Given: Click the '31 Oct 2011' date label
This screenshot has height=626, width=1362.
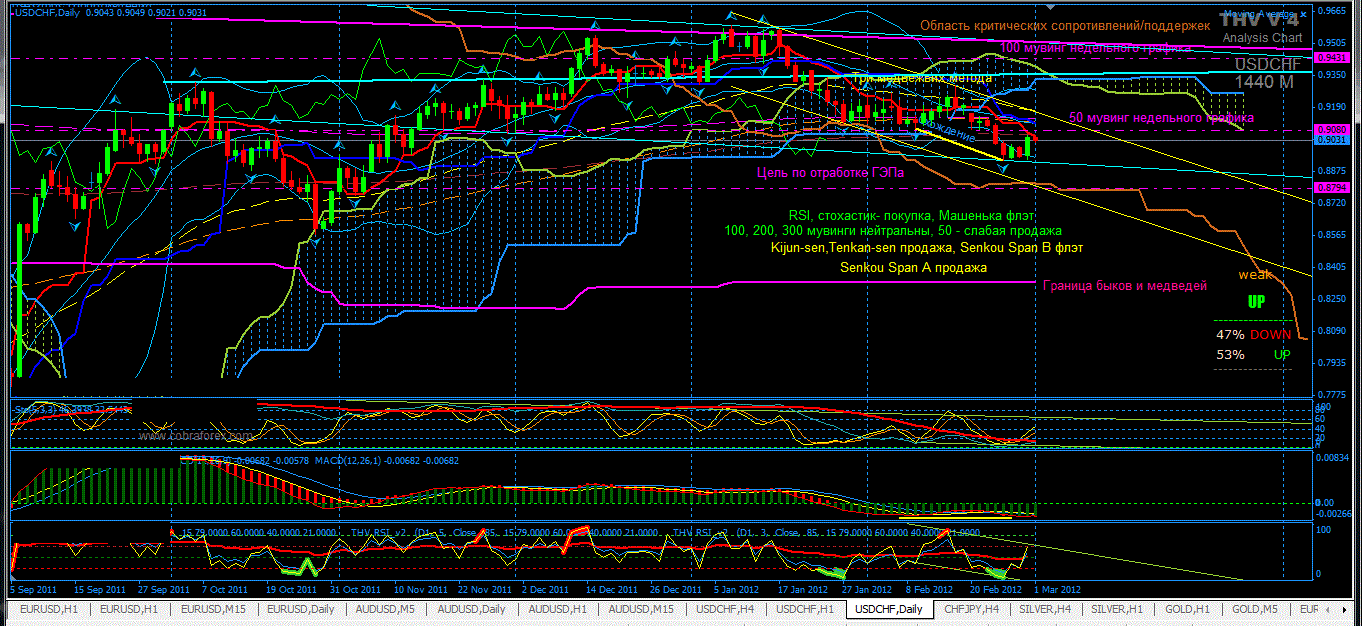Looking at the screenshot, I should coord(353,589).
